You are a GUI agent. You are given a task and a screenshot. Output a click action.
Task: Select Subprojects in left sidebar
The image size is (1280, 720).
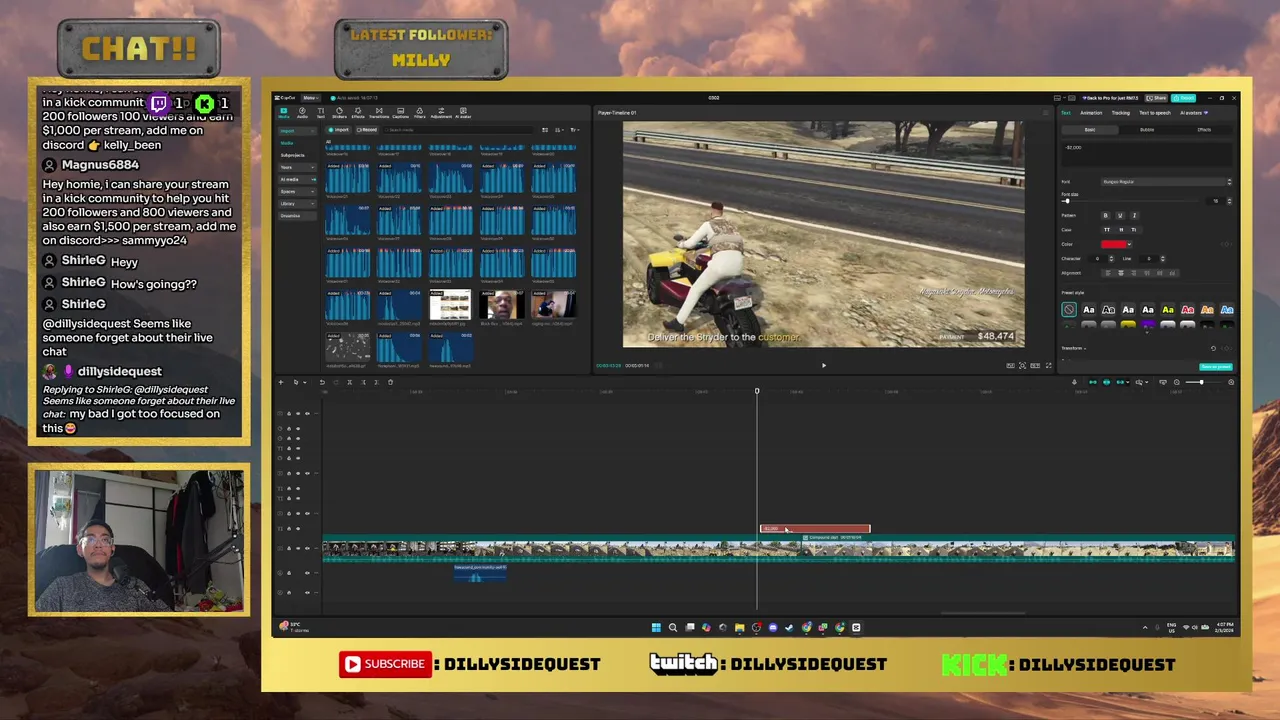[x=293, y=155]
